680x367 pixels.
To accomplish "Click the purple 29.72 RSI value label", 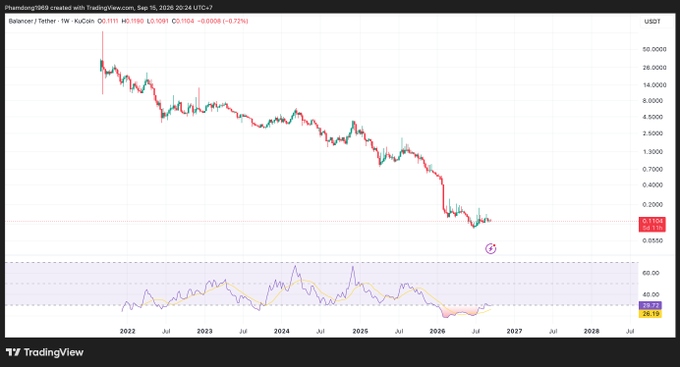I will point(651,305).
